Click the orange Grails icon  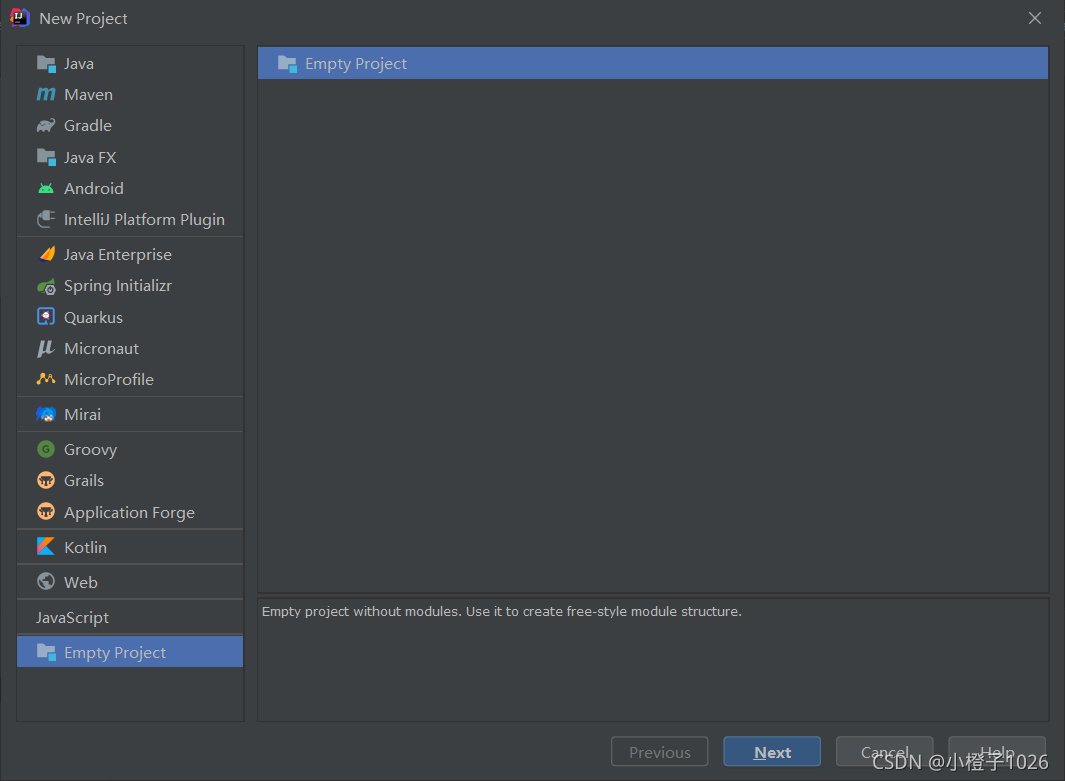coord(46,480)
